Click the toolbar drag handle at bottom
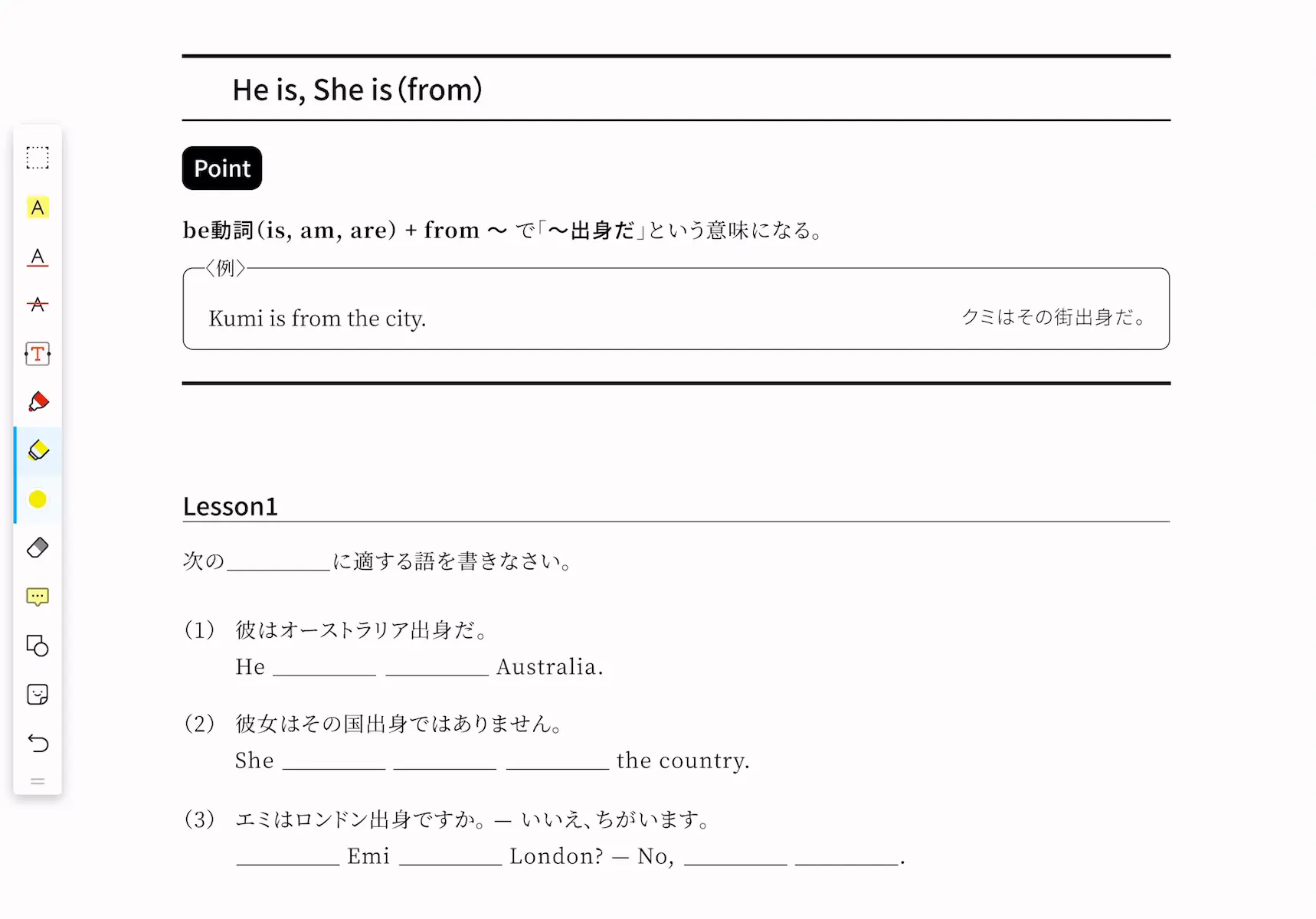 pyautogui.click(x=38, y=781)
